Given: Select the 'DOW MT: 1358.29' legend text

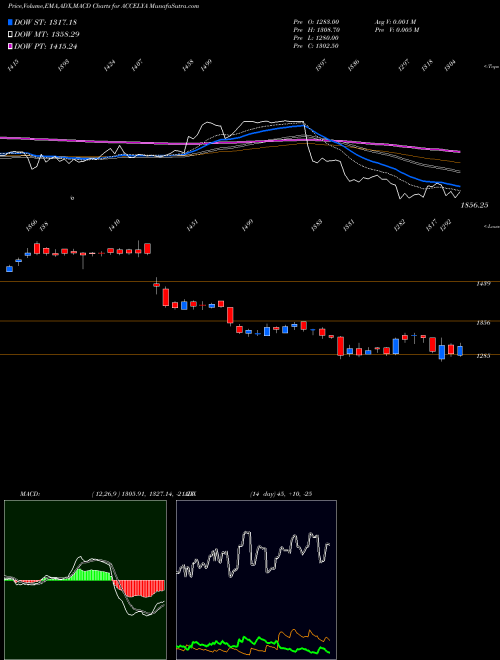Looking at the screenshot, I should pos(47,34).
